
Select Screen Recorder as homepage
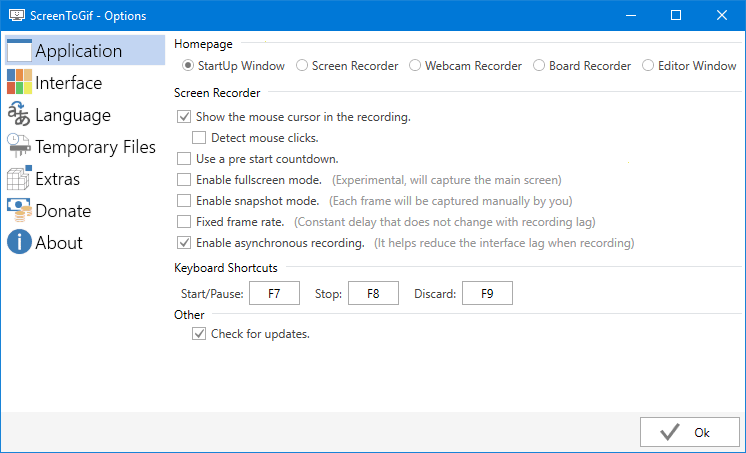pyautogui.click(x=302, y=65)
